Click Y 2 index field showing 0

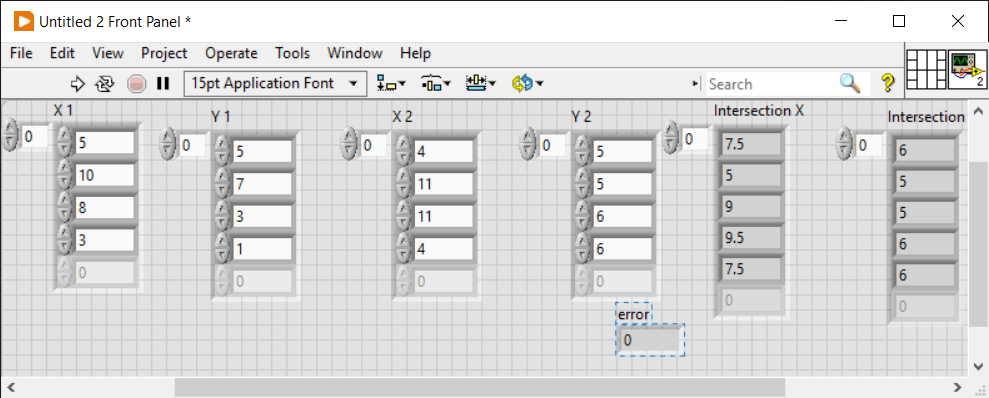(x=553, y=145)
